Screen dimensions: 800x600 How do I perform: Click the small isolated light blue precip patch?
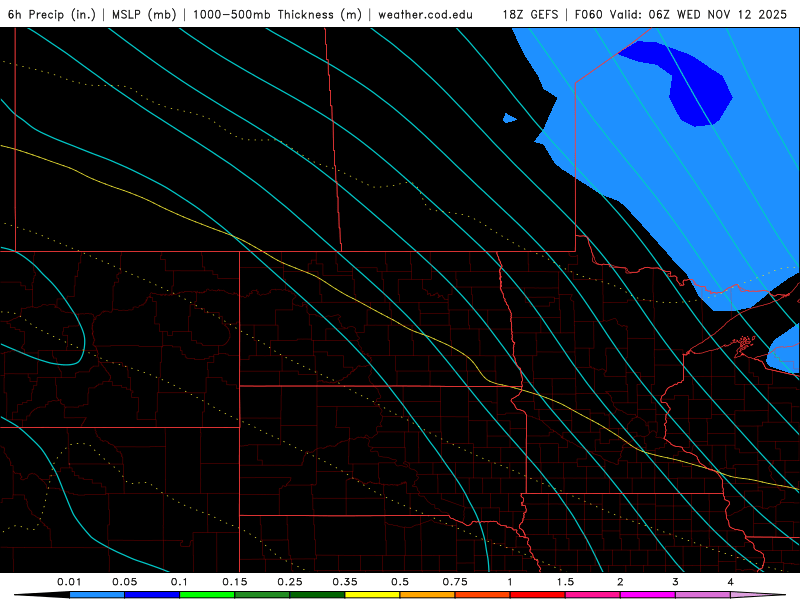pos(509,118)
